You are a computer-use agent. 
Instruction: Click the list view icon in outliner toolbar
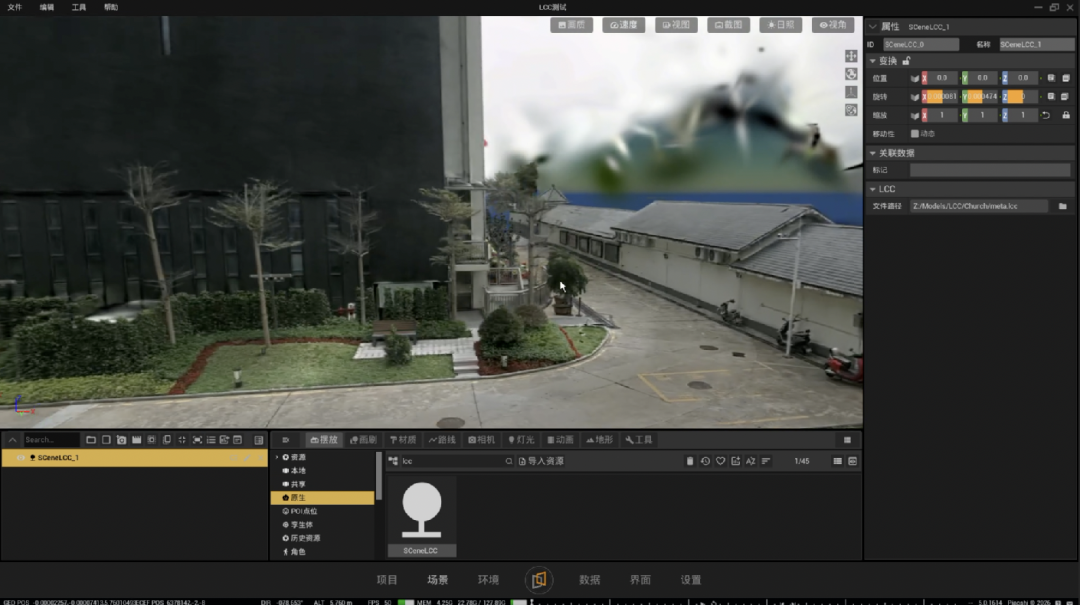[x=211, y=440]
